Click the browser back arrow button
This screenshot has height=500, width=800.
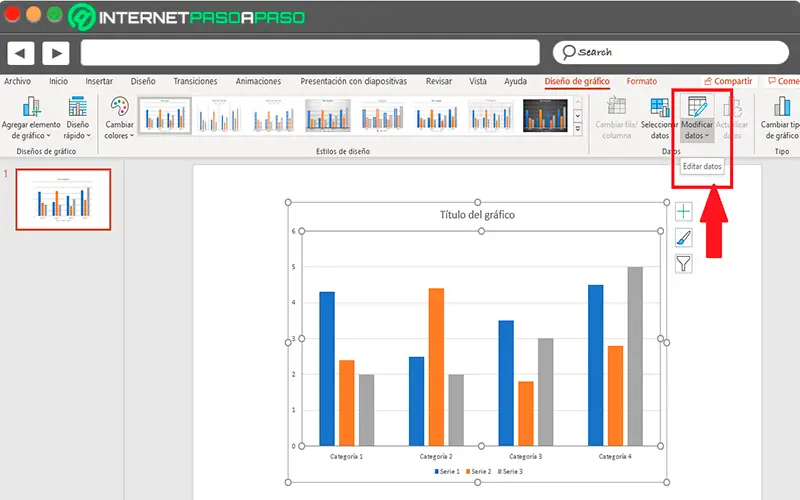20,53
